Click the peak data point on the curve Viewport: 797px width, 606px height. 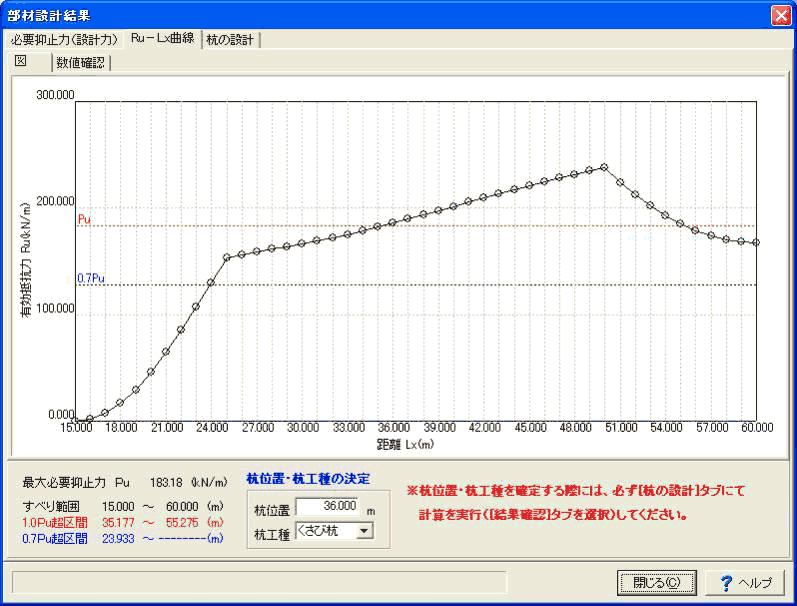[604, 167]
